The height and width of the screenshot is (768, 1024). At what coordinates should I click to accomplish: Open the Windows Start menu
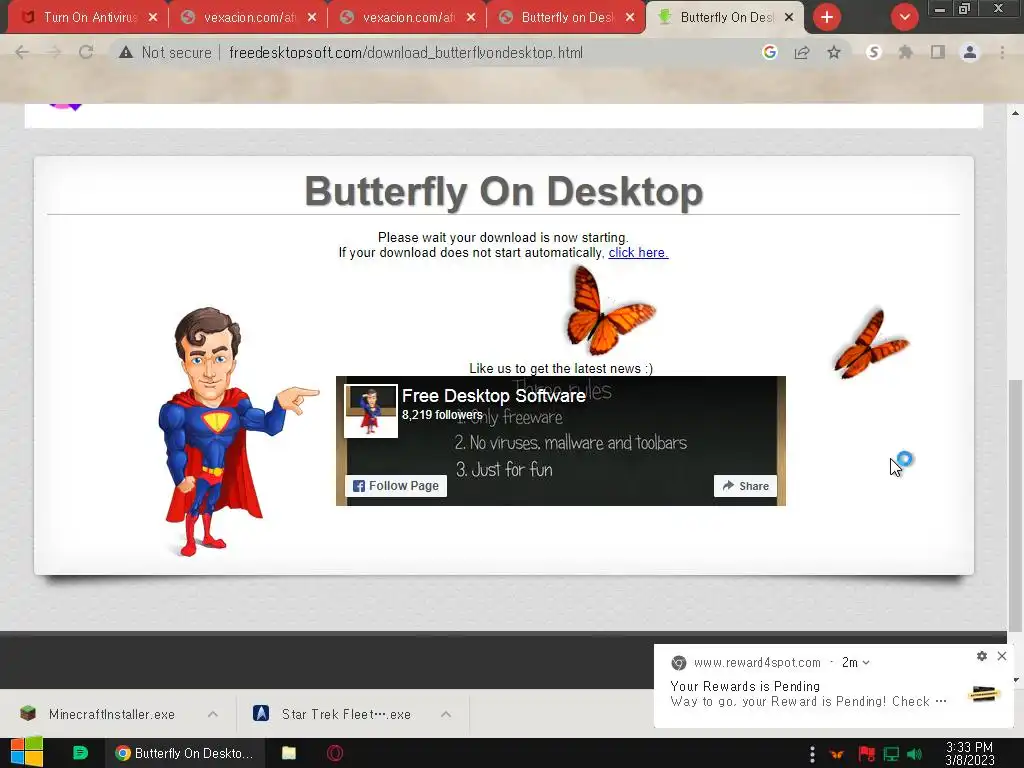coord(27,753)
